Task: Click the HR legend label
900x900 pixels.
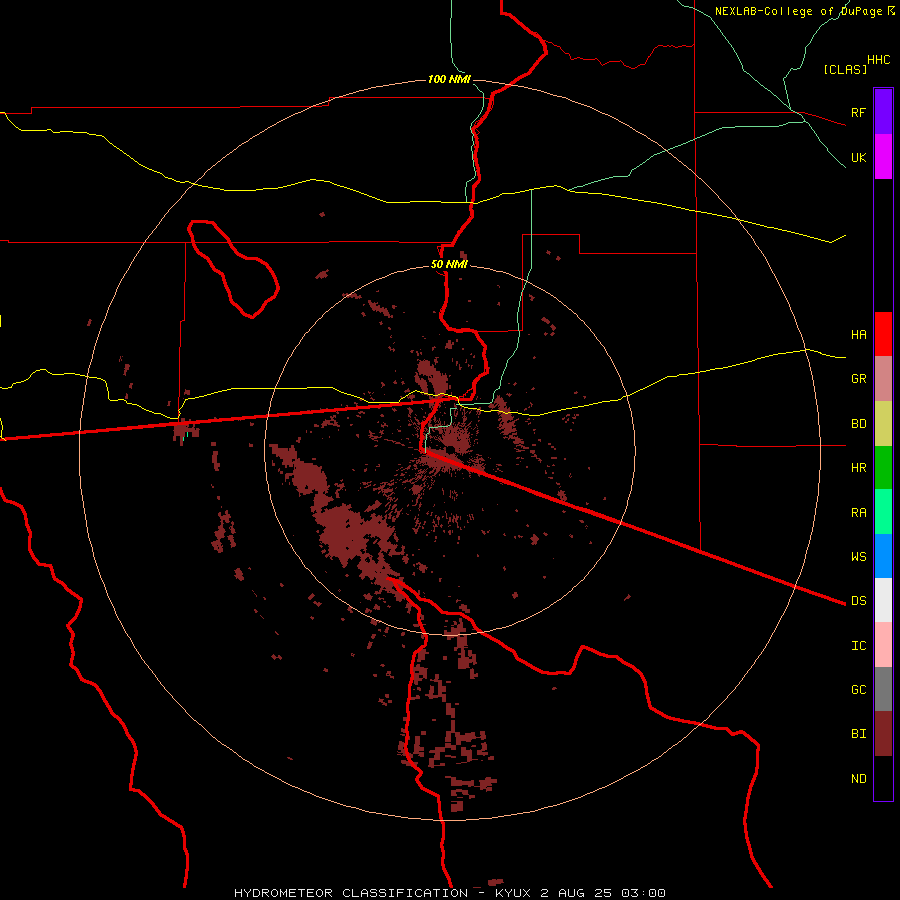Action: coord(858,467)
